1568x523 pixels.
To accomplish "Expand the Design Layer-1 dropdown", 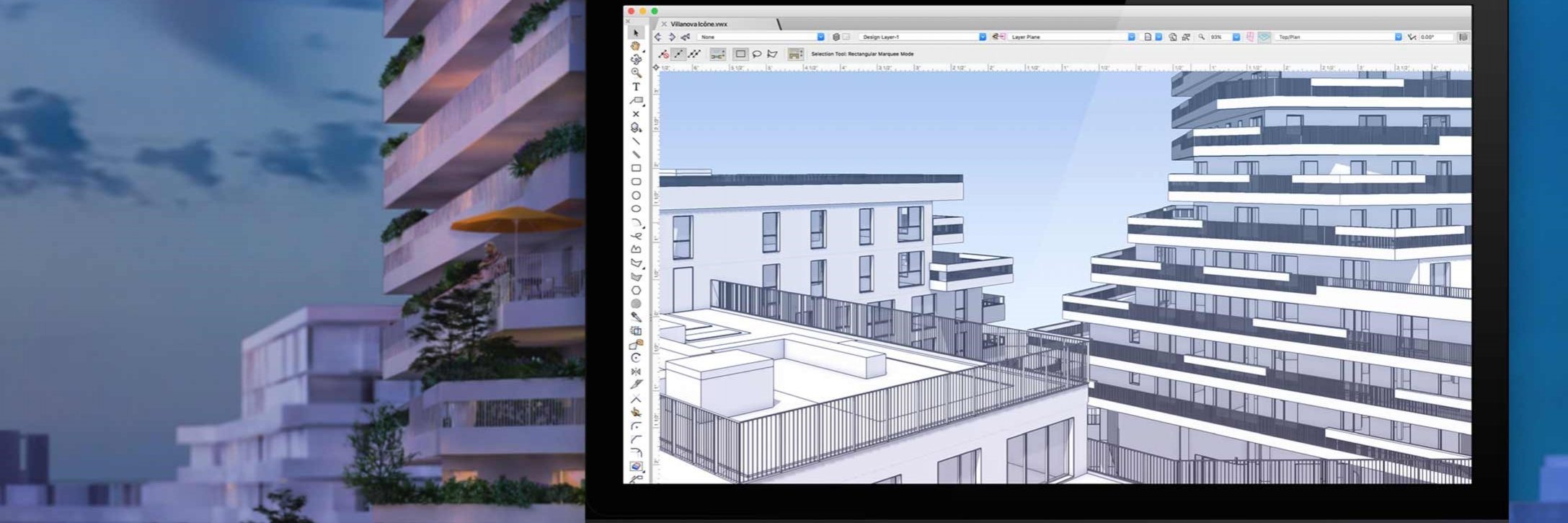I will pos(923,37).
